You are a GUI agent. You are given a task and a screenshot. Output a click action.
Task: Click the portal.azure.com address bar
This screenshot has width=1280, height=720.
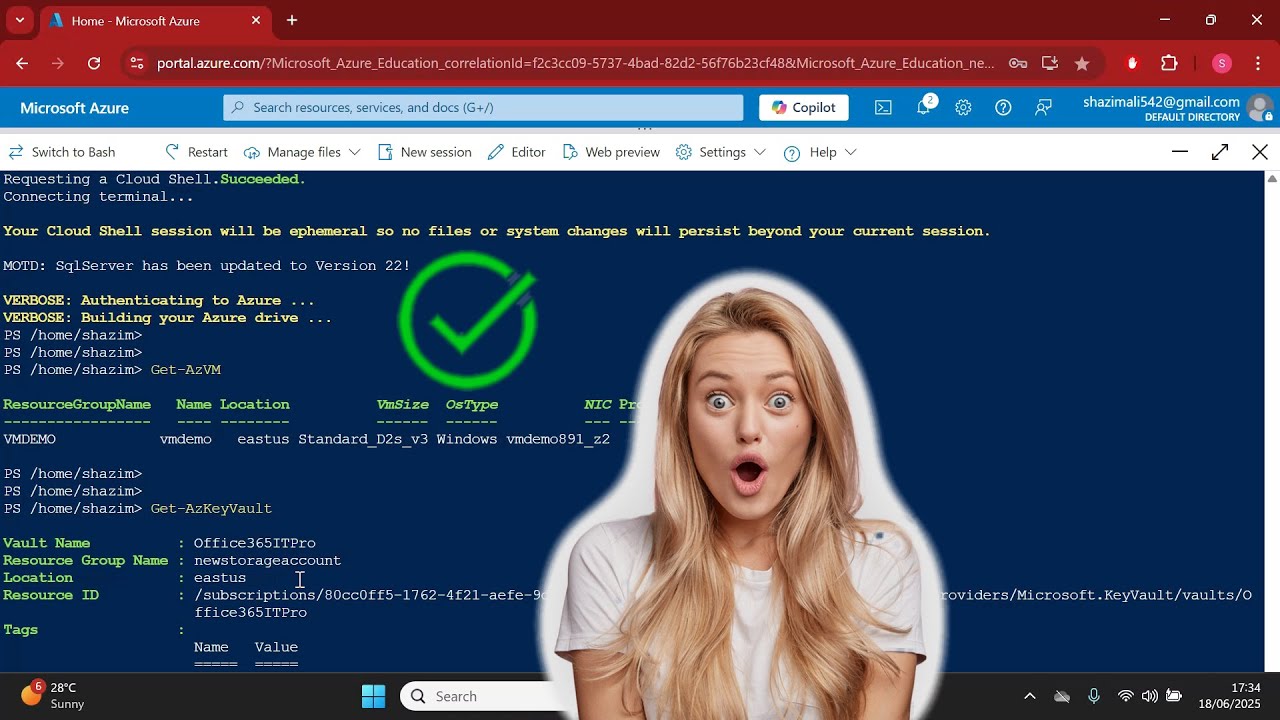click(575, 63)
